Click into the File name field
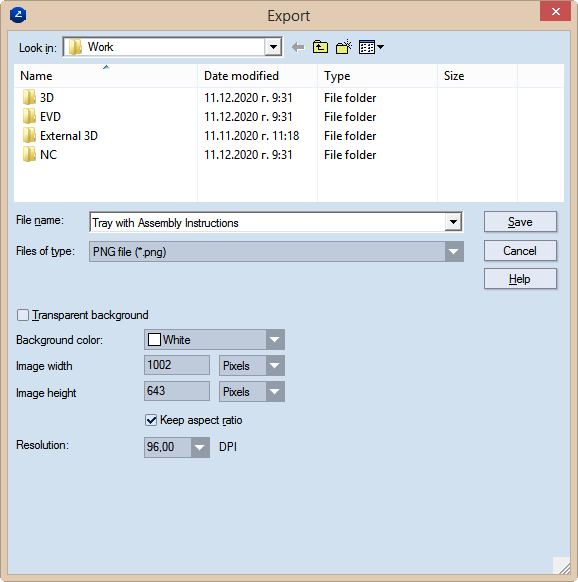This screenshot has height=582, width=578. coord(268,223)
